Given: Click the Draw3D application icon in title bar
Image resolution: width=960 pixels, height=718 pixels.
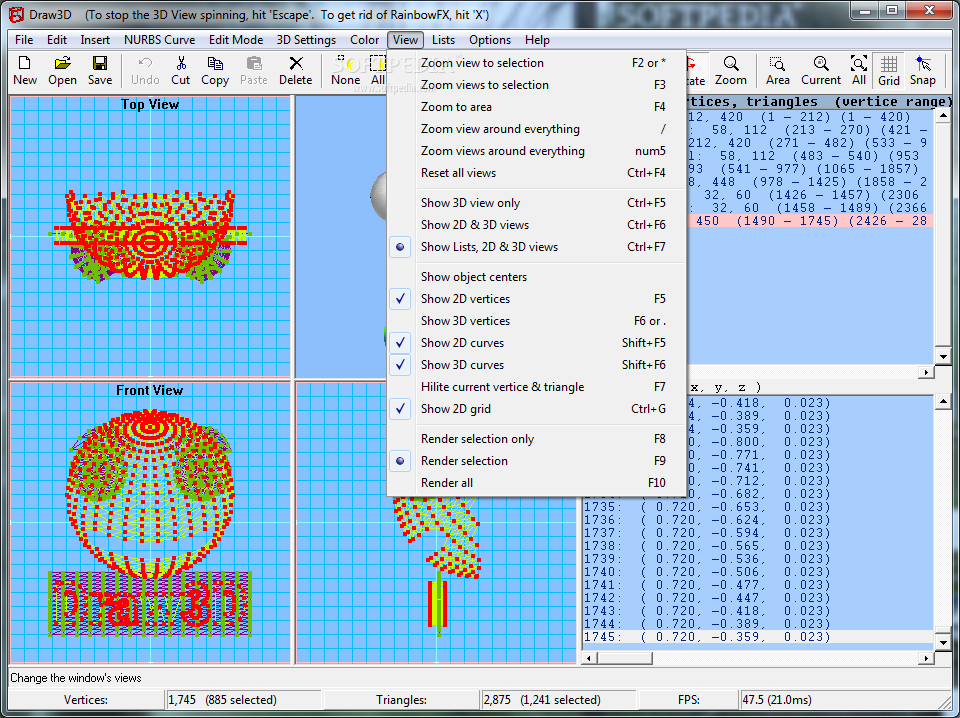Looking at the screenshot, I should 17,14.
